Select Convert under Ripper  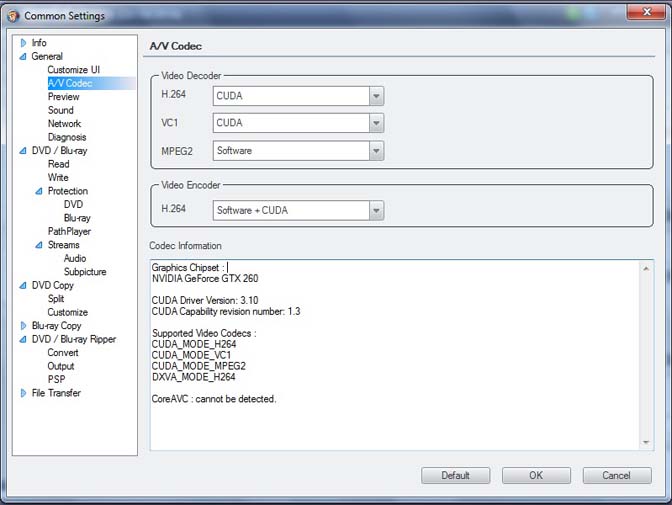(63, 353)
